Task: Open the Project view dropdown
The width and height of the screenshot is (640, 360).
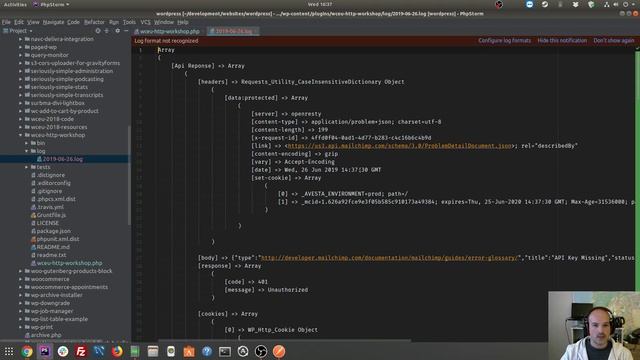Action: click(18, 31)
